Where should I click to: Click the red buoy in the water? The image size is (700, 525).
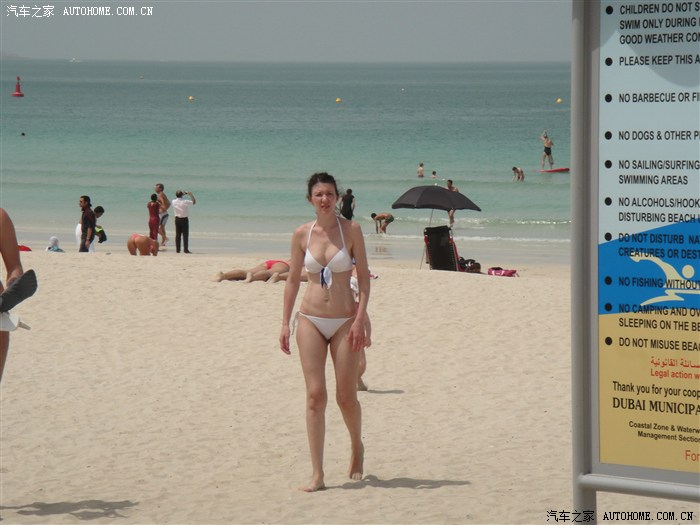point(17,88)
